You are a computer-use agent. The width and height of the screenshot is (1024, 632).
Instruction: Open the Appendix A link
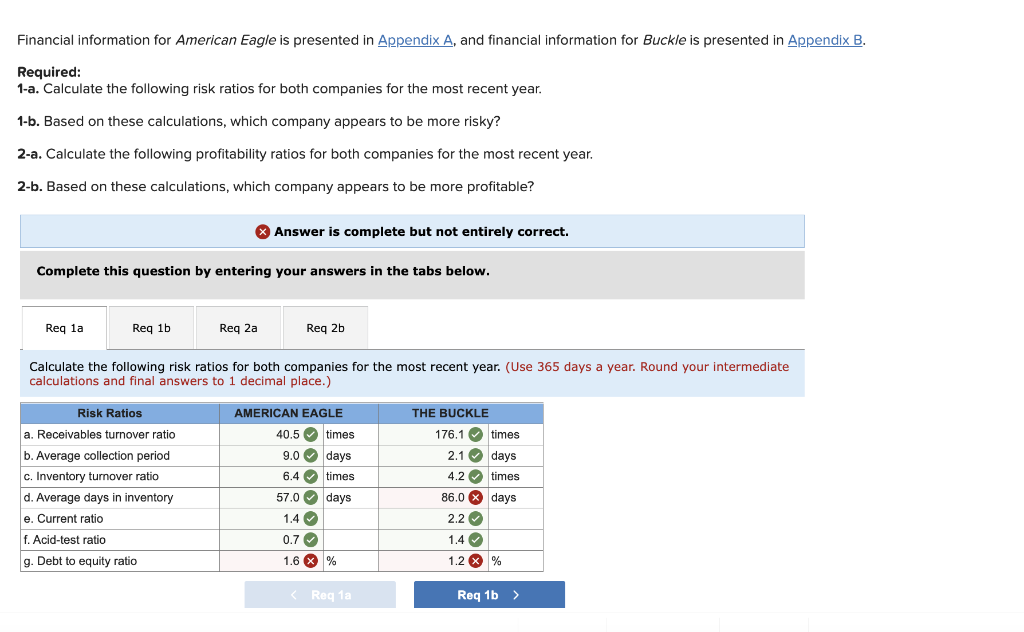click(415, 40)
